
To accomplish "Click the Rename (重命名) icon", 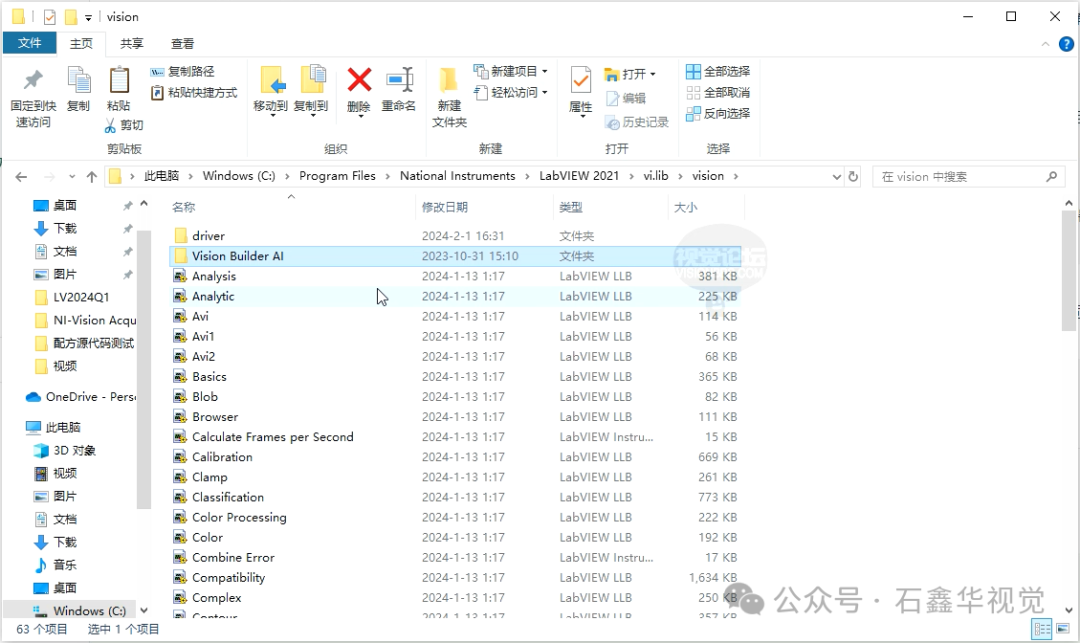I will tap(399, 80).
